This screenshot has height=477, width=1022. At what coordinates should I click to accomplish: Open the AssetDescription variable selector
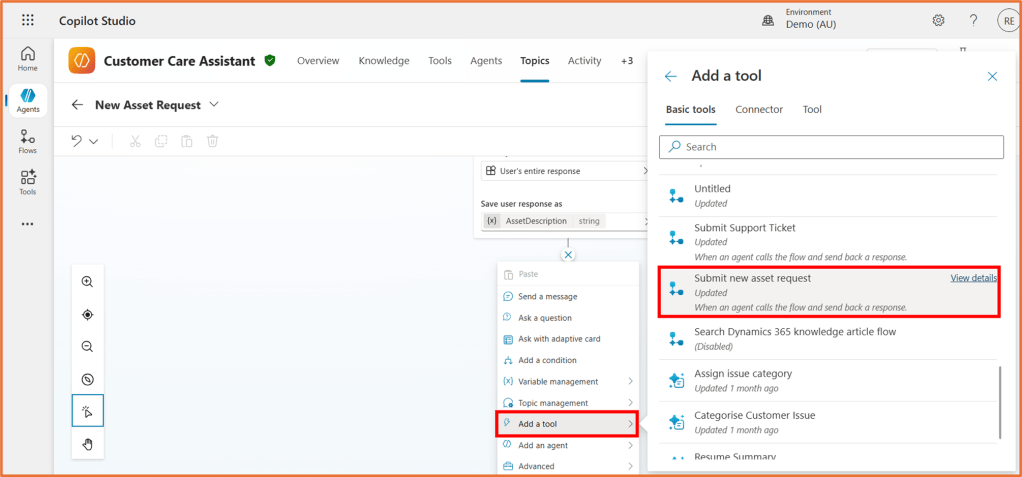pos(564,221)
